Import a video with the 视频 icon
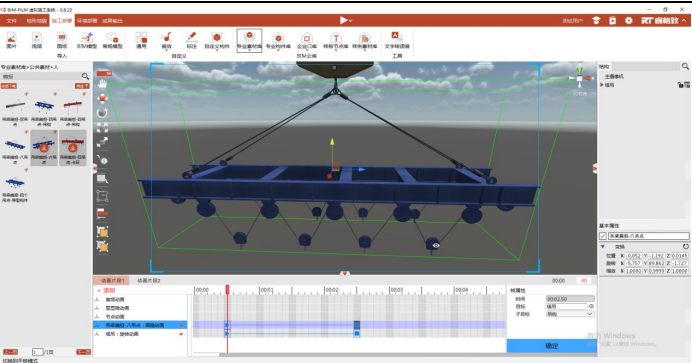The width and height of the screenshot is (692, 363). 37,40
